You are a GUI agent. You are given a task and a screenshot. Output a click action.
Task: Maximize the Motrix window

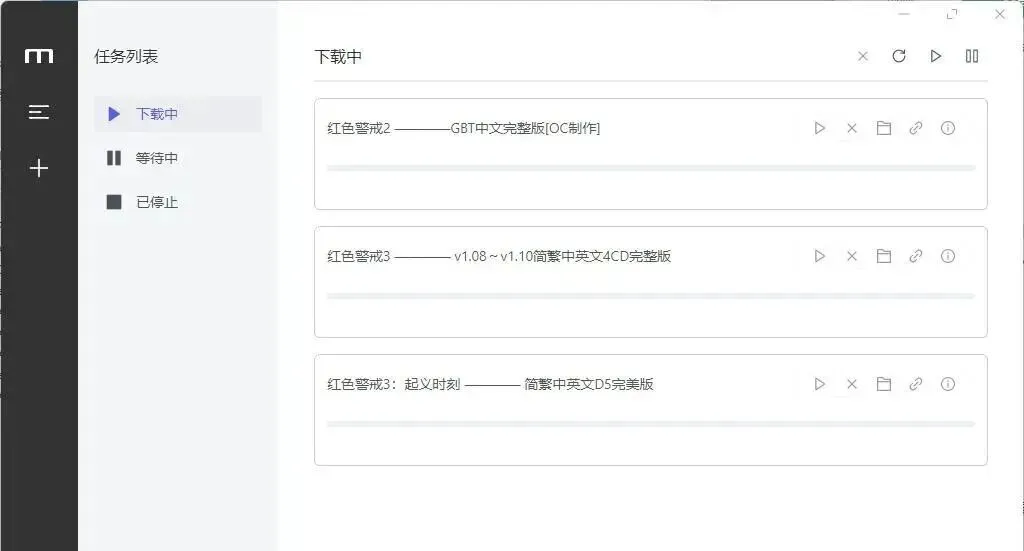952,14
